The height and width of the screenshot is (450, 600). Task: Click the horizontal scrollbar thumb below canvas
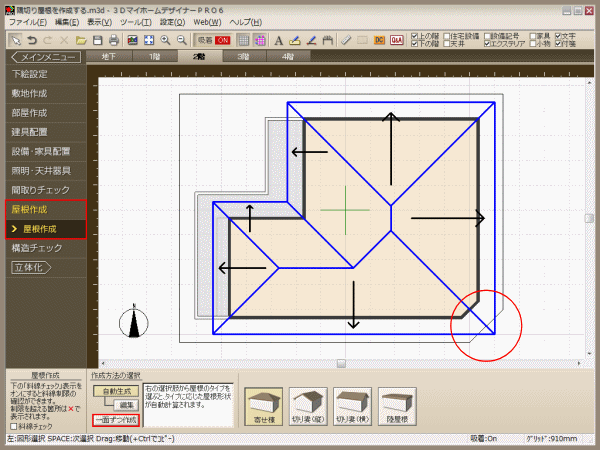[x=341, y=362]
